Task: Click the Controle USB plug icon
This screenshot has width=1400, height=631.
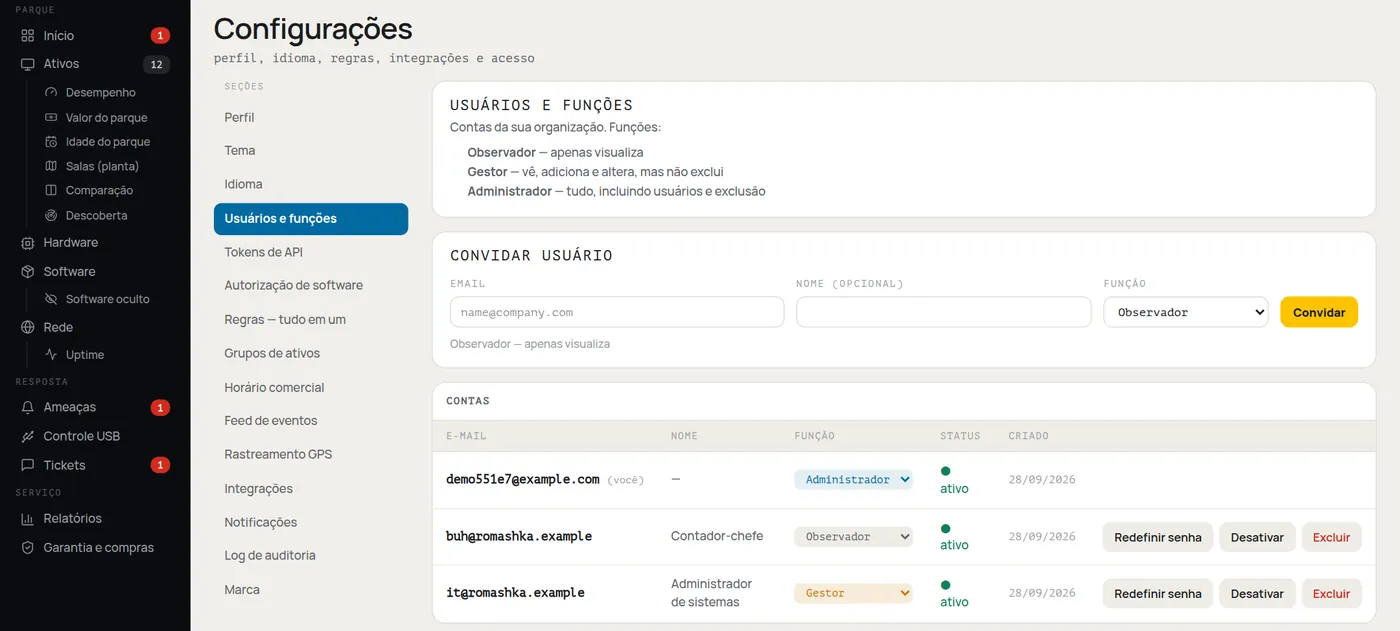Action: (27, 437)
